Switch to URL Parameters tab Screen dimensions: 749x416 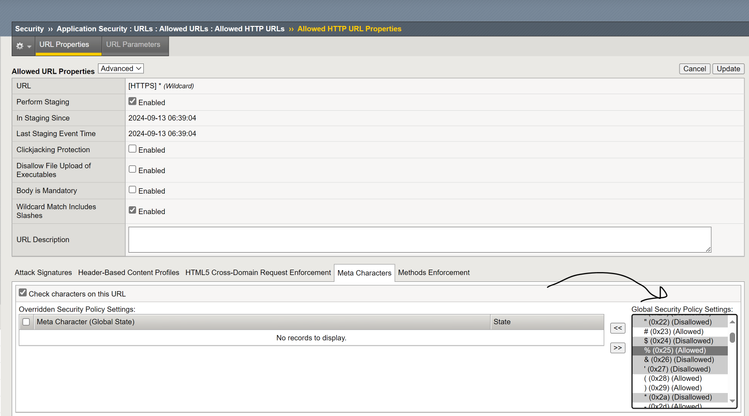click(133, 44)
